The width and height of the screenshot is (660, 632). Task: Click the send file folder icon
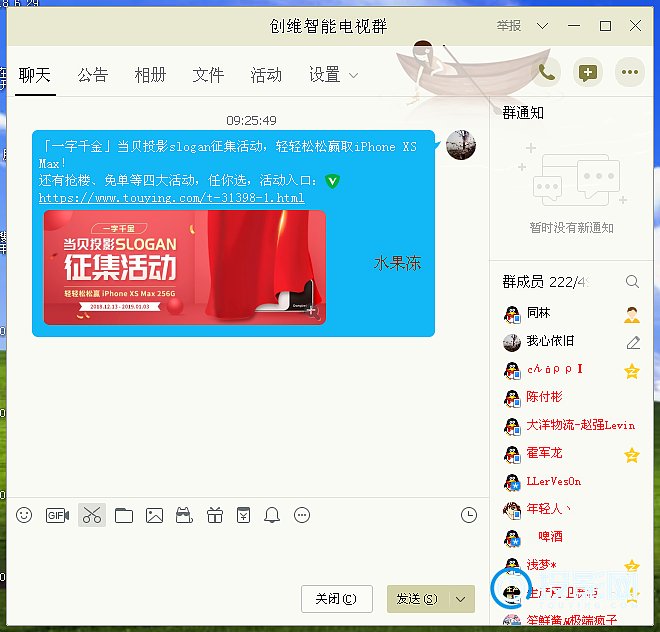coord(123,515)
